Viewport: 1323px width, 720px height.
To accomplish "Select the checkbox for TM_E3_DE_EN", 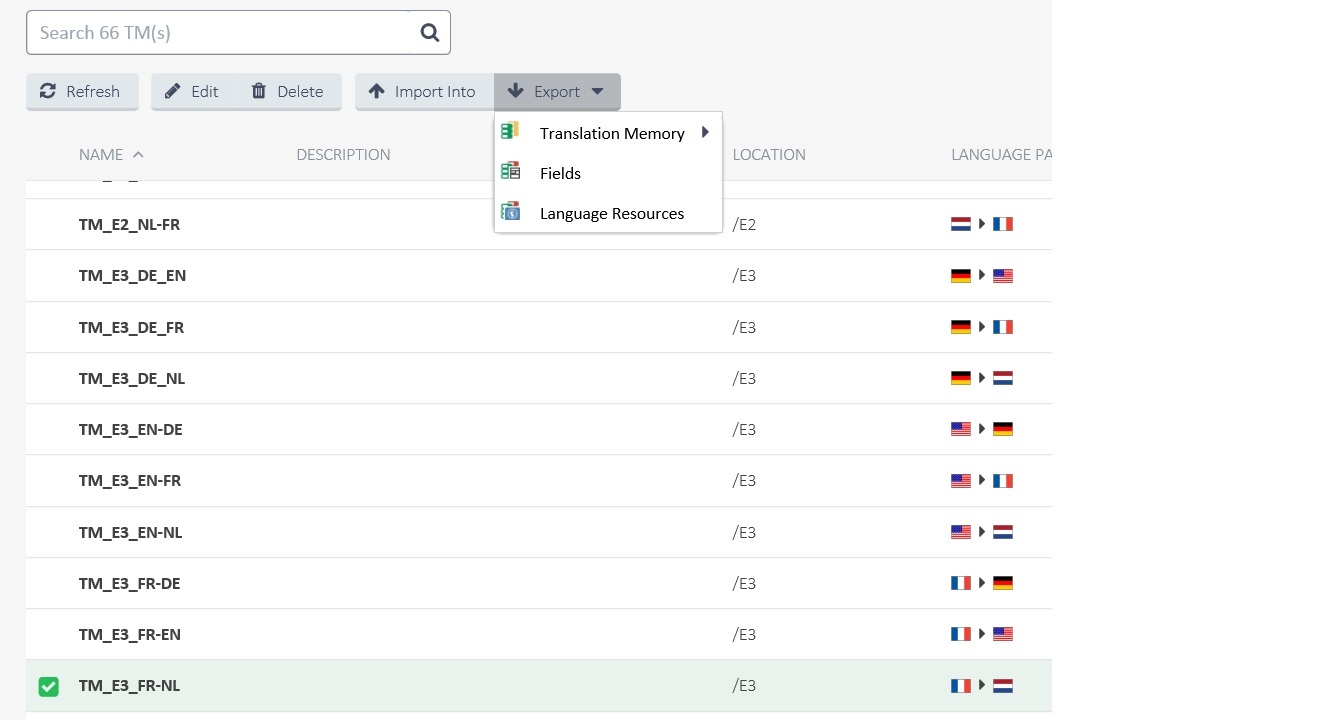I will pos(48,275).
